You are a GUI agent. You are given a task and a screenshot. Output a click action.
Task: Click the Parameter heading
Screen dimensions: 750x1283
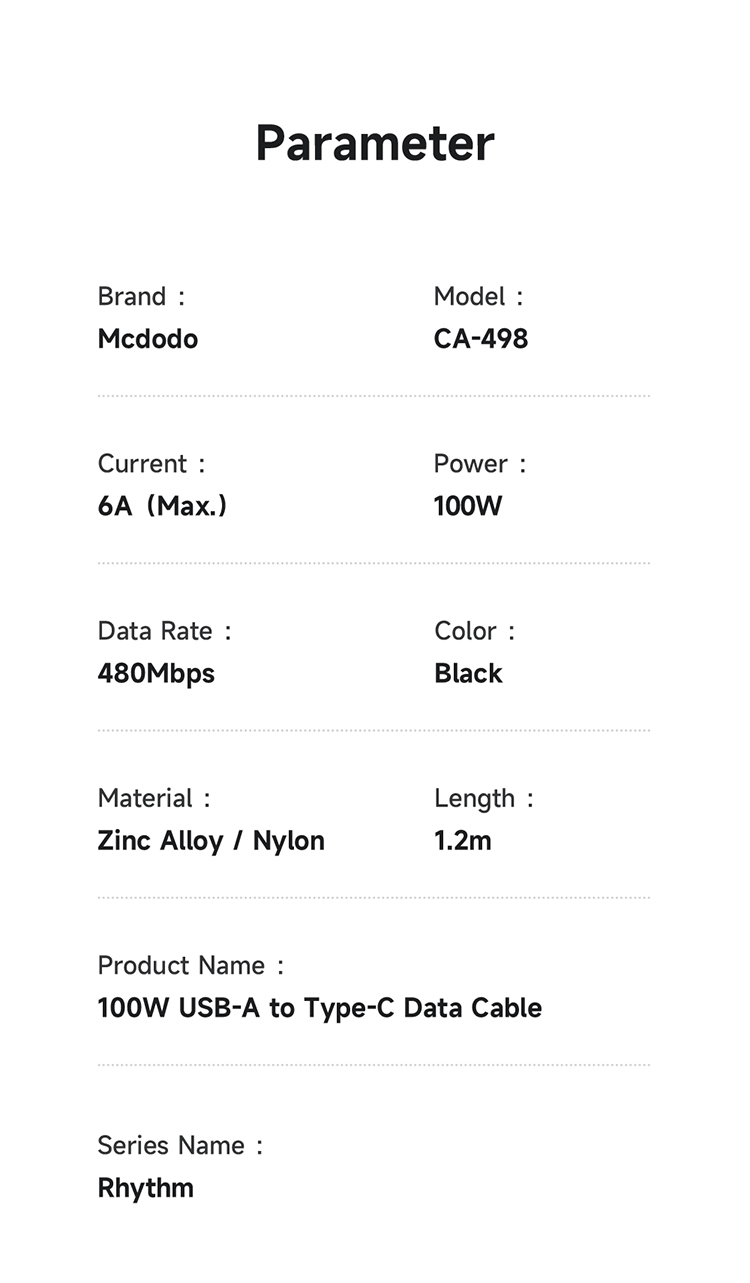[375, 143]
